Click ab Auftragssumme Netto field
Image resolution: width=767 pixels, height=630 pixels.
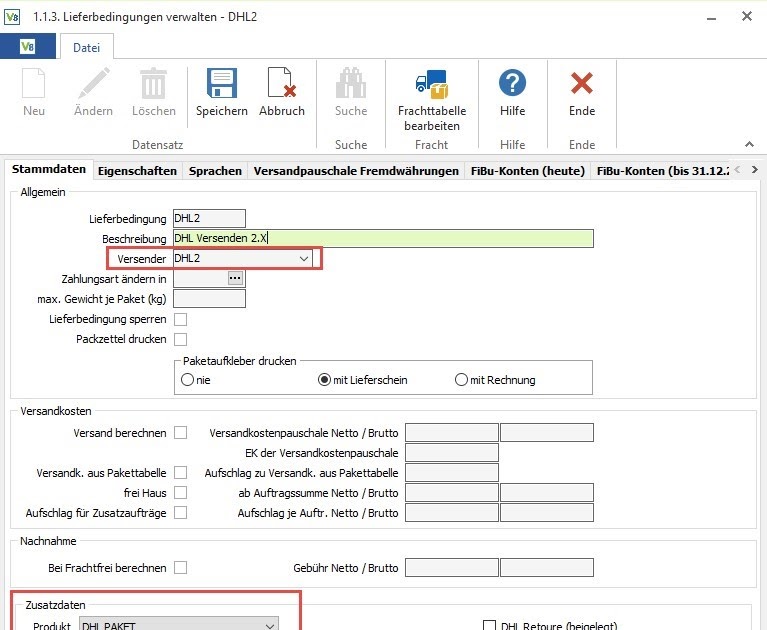click(451, 493)
